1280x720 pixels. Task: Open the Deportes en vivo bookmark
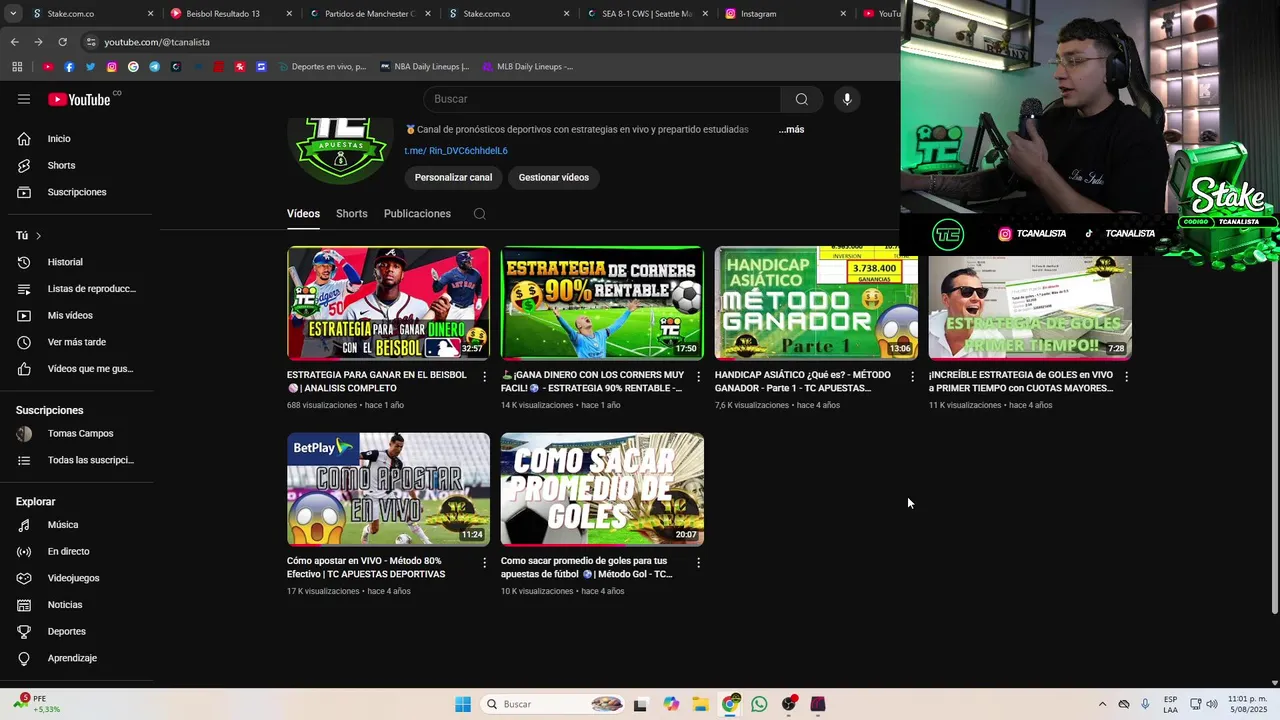click(321, 67)
